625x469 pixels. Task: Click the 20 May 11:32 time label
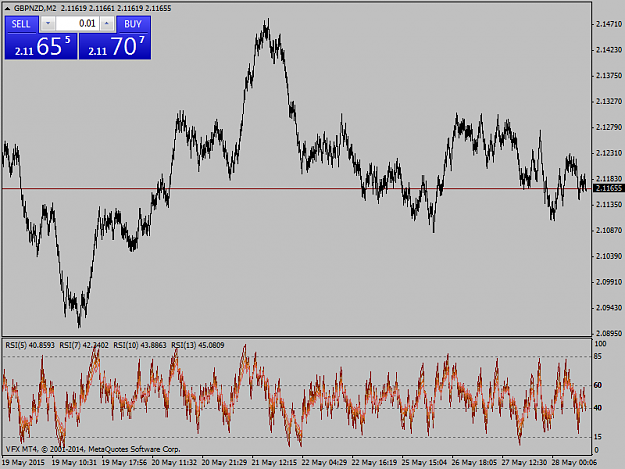click(x=174, y=463)
